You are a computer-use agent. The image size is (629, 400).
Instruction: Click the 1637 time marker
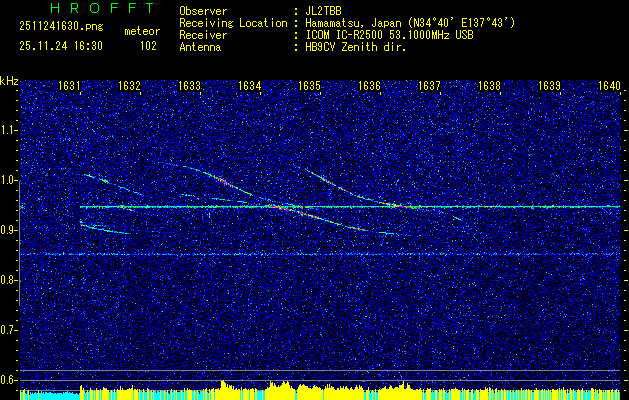(429, 86)
